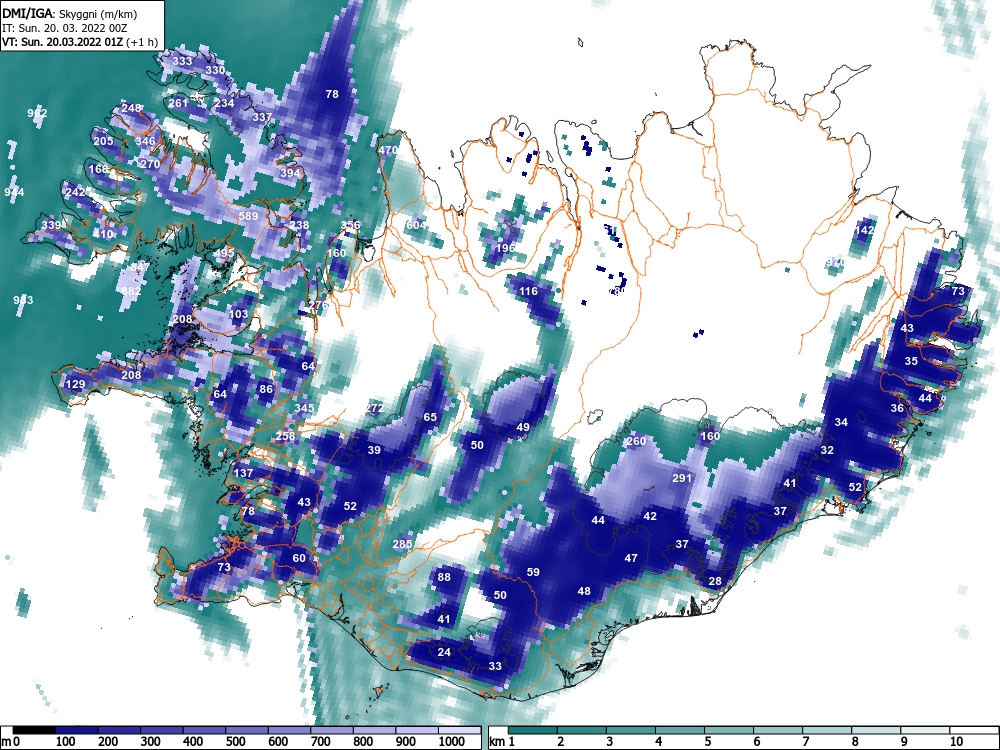Click the visibility value 339
The height and width of the screenshot is (750, 1000).
[51, 225]
